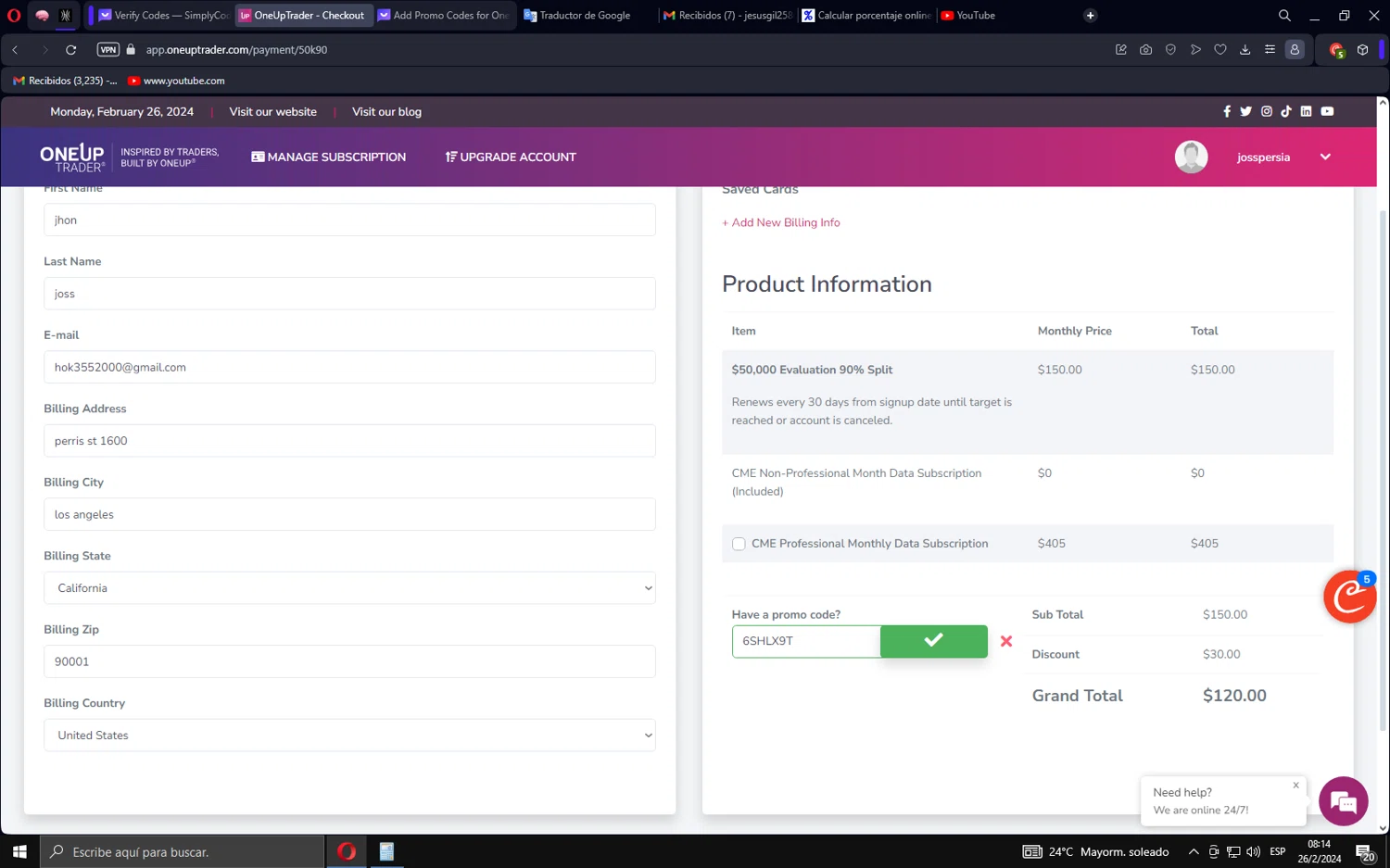Viewport: 1390px width, 868px height.
Task: Apply promo code with green checkmark button
Action: 934,641
